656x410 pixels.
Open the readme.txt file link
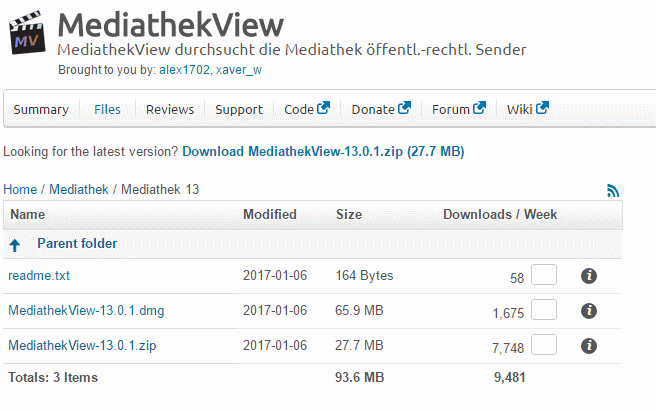click(39, 276)
